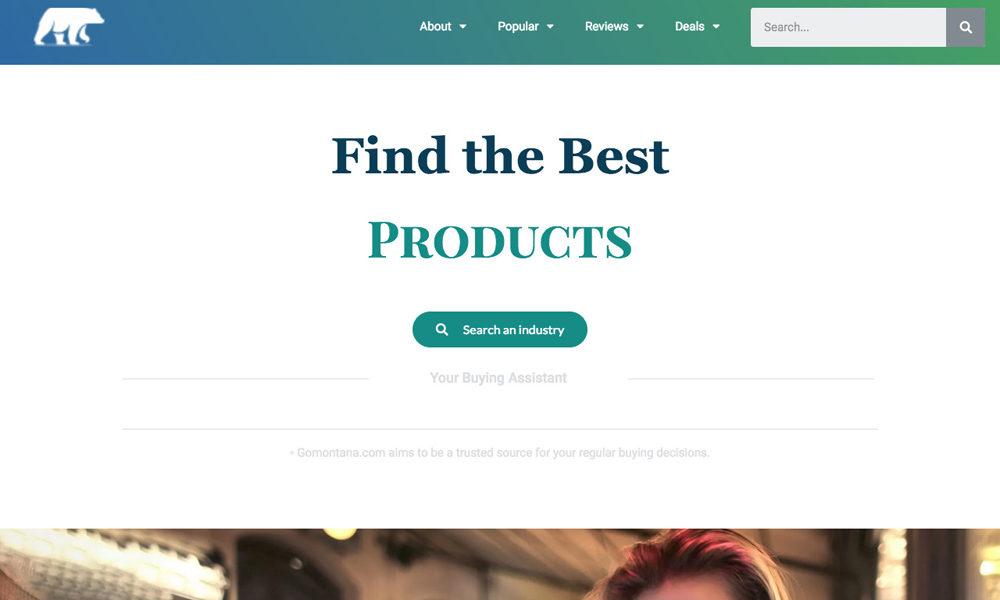Click the magnifier search submit icon
Screen dimensions: 1000x600
pos(966,27)
